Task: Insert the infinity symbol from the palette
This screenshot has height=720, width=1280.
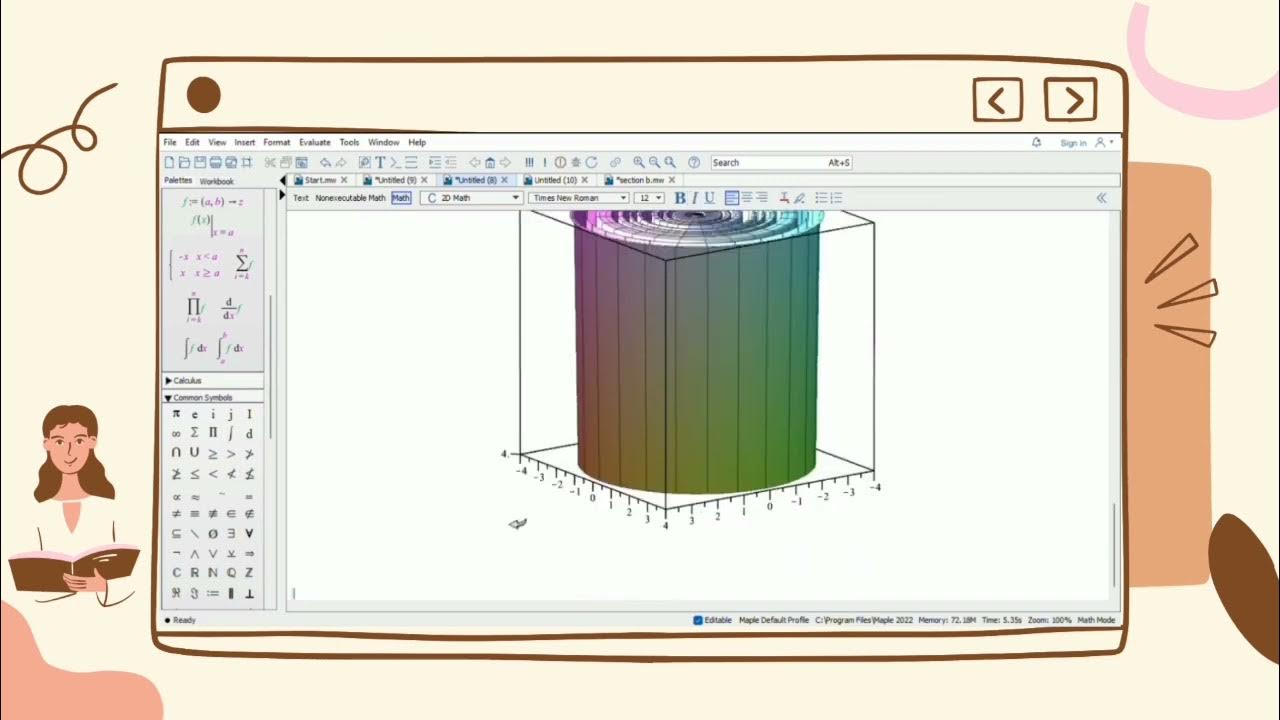Action: coord(176,433)
